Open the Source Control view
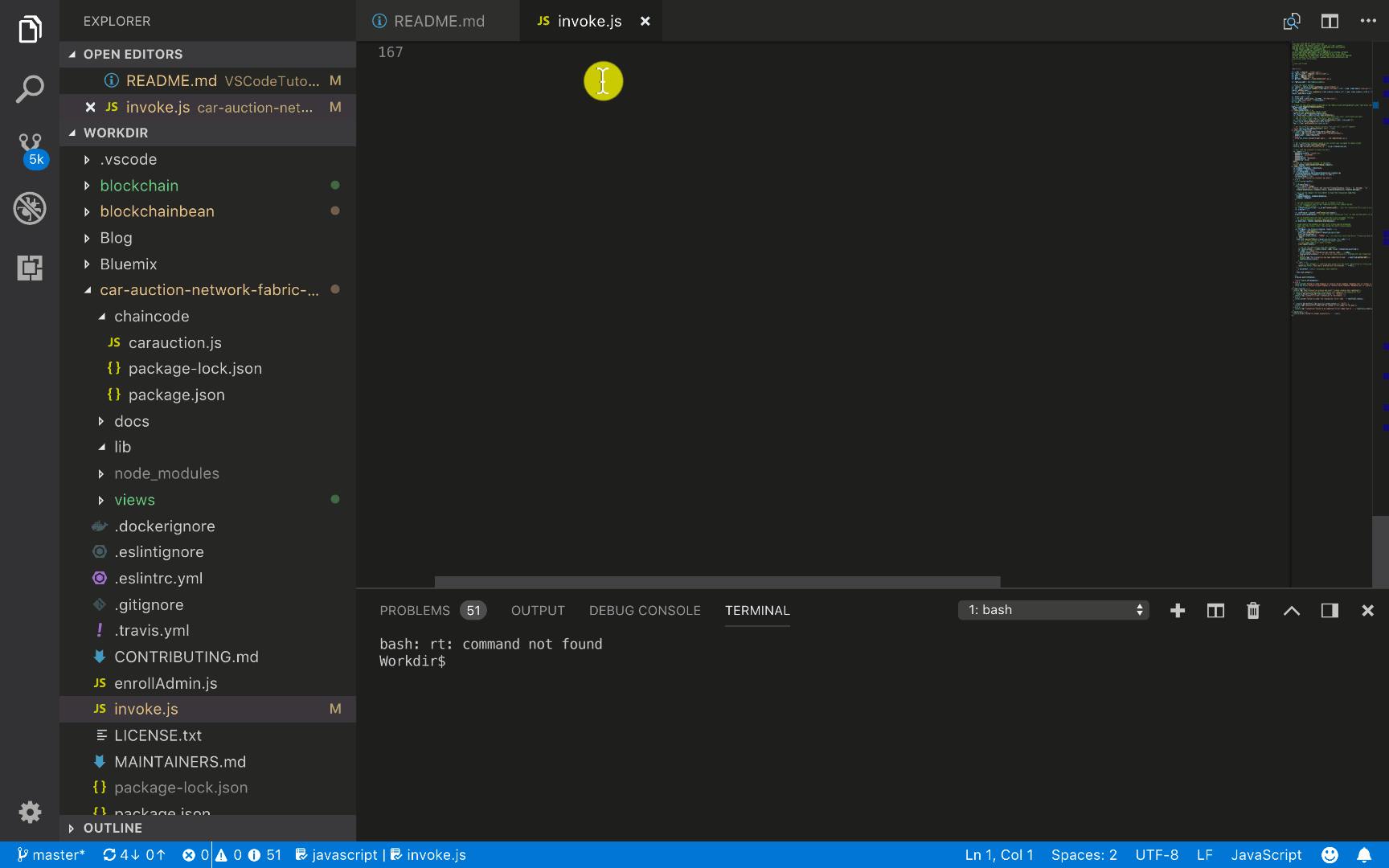The width and height of the screenshot is (1389, 868). click(30, 149)
